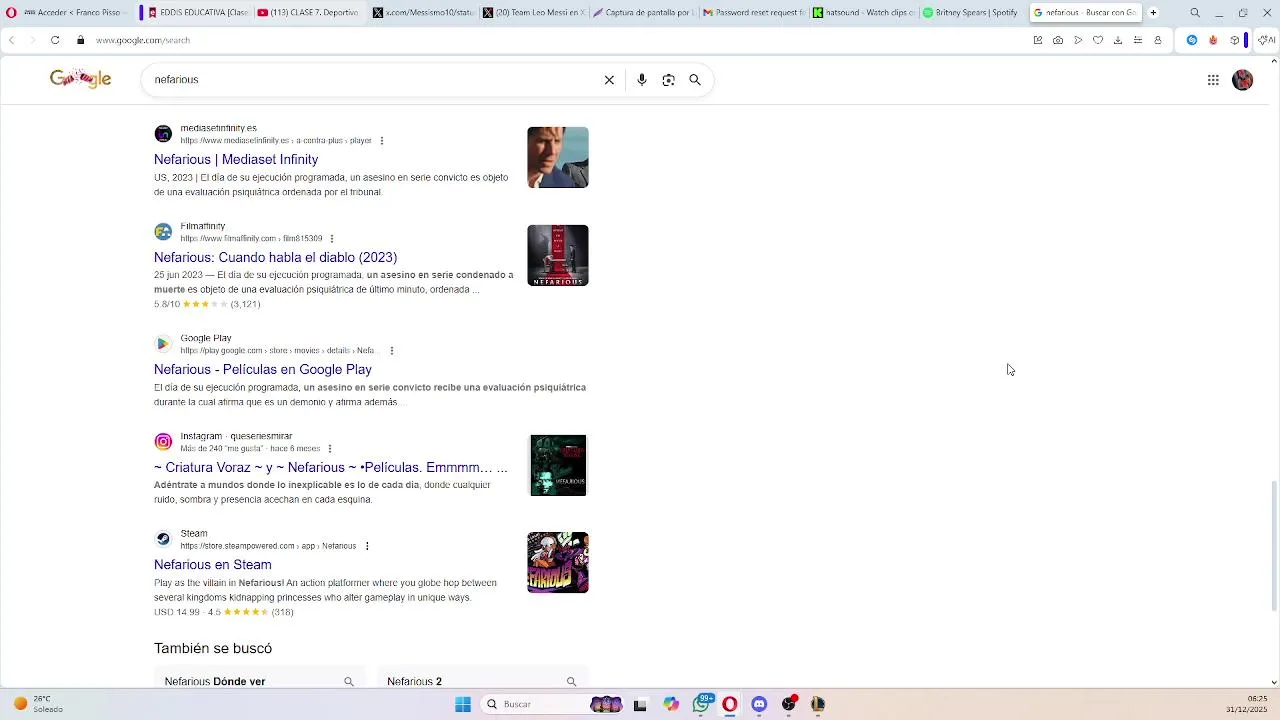Click the Opera icon in the taskbar
The image size is (1280, 720).
coord(730,704)
